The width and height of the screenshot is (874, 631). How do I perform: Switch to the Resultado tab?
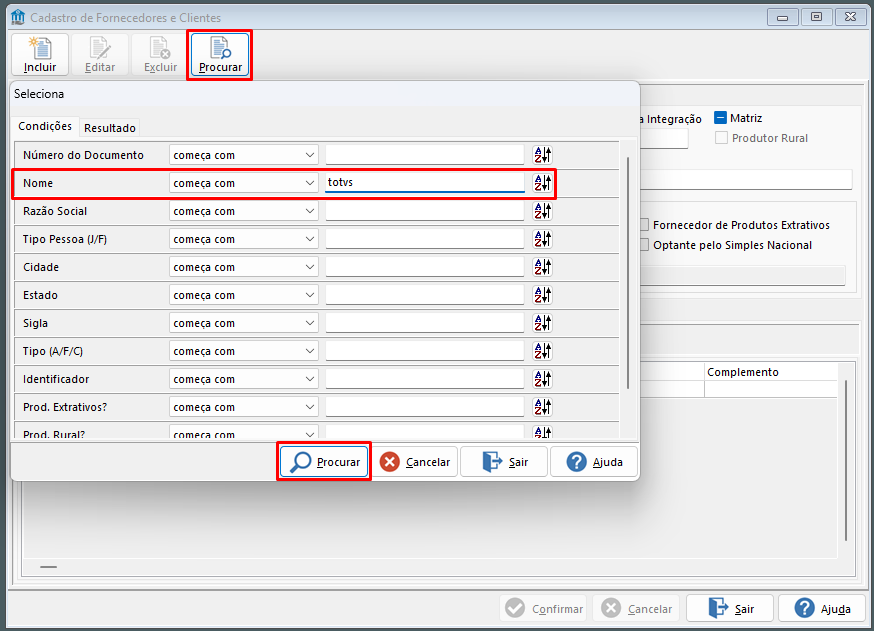coord(110,128)
